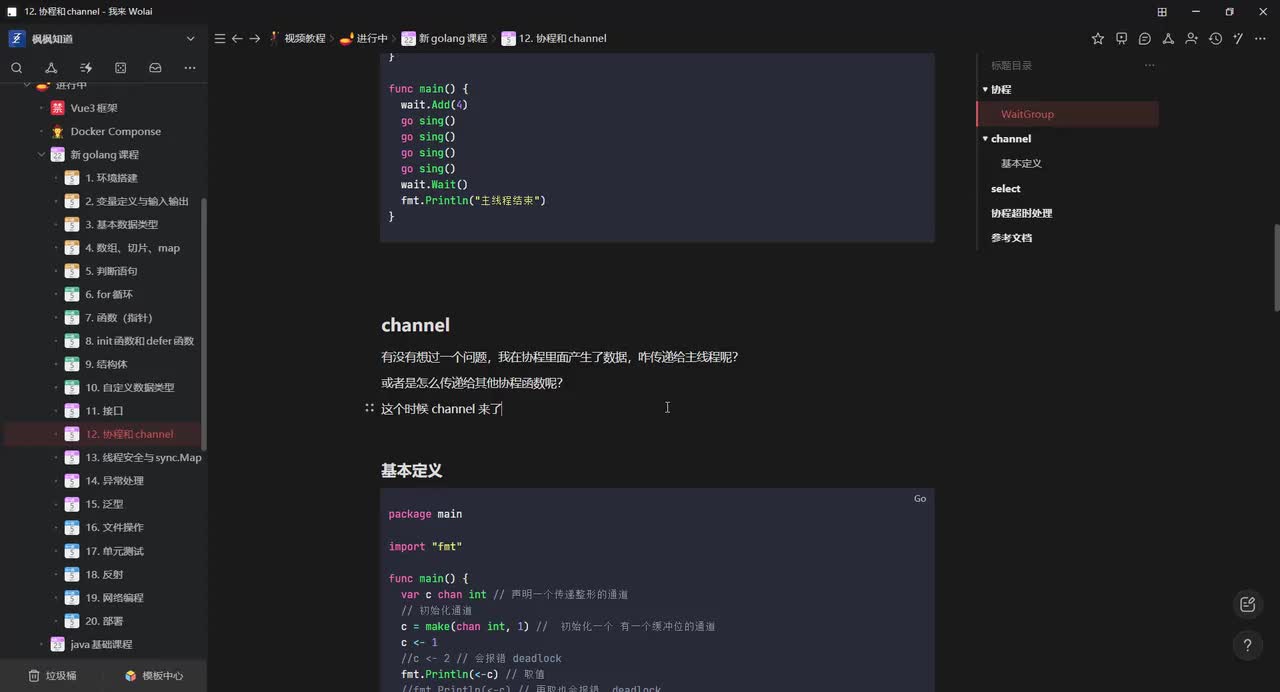
Task: Open the sidebar three-dot more menu
Action: click(x=190, y=68)
